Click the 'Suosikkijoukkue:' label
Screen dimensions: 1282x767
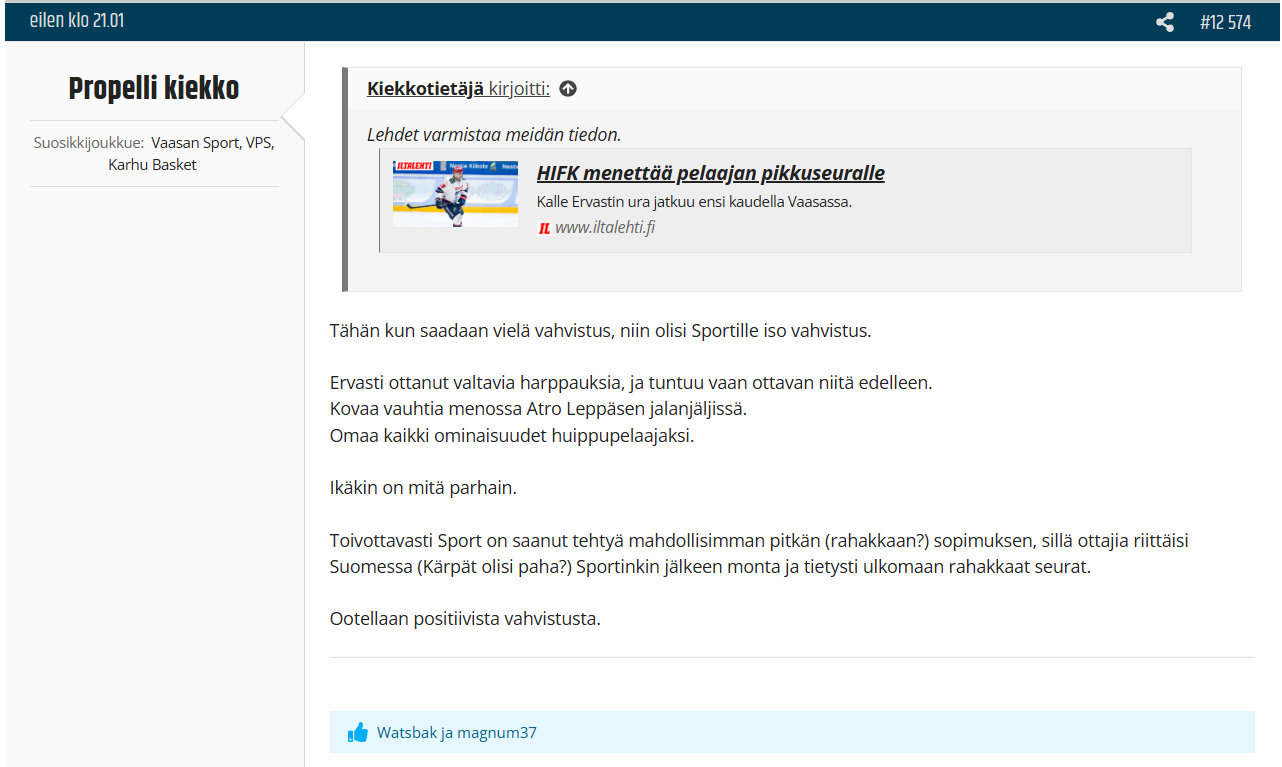89,142
